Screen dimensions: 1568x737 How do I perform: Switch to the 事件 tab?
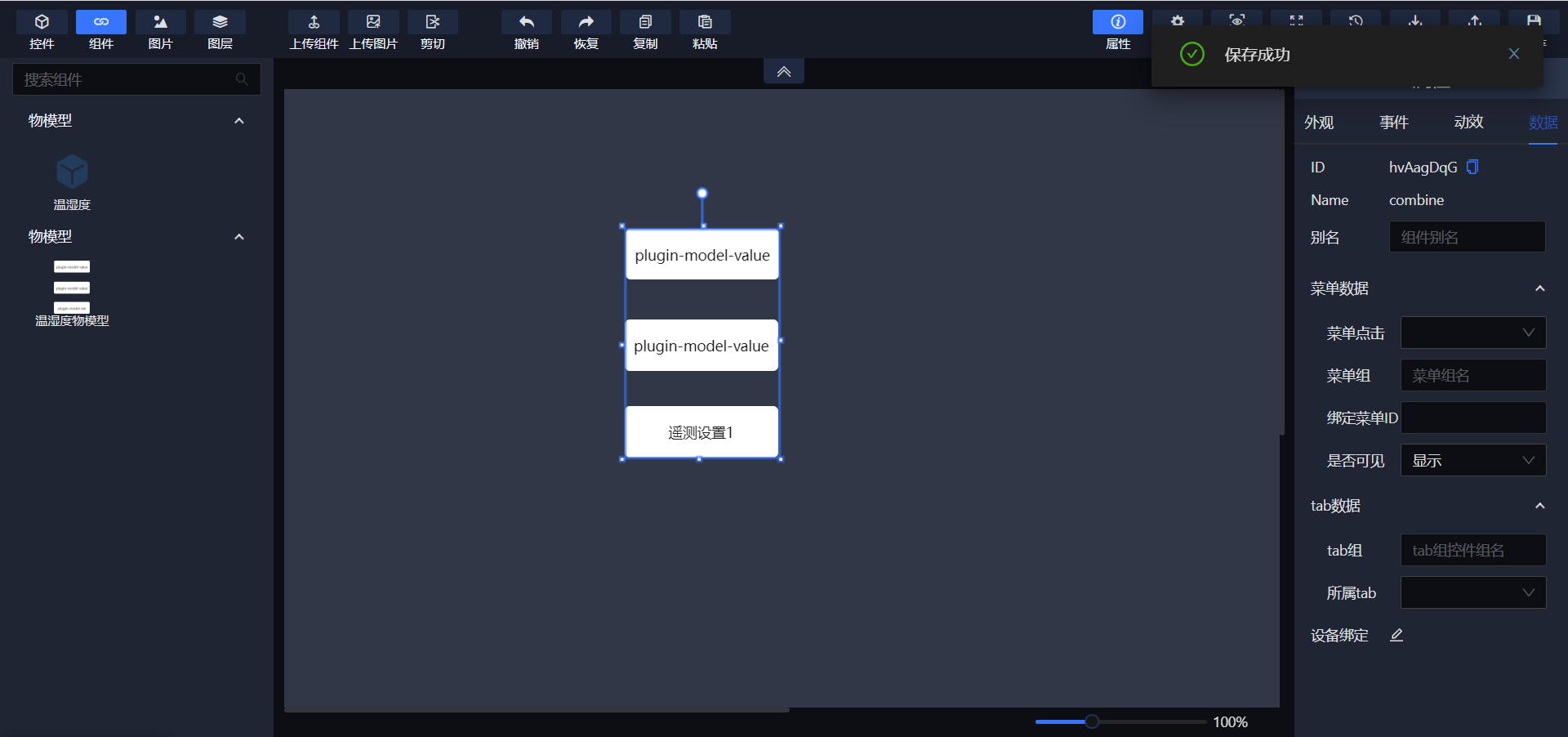point(1394,122)
